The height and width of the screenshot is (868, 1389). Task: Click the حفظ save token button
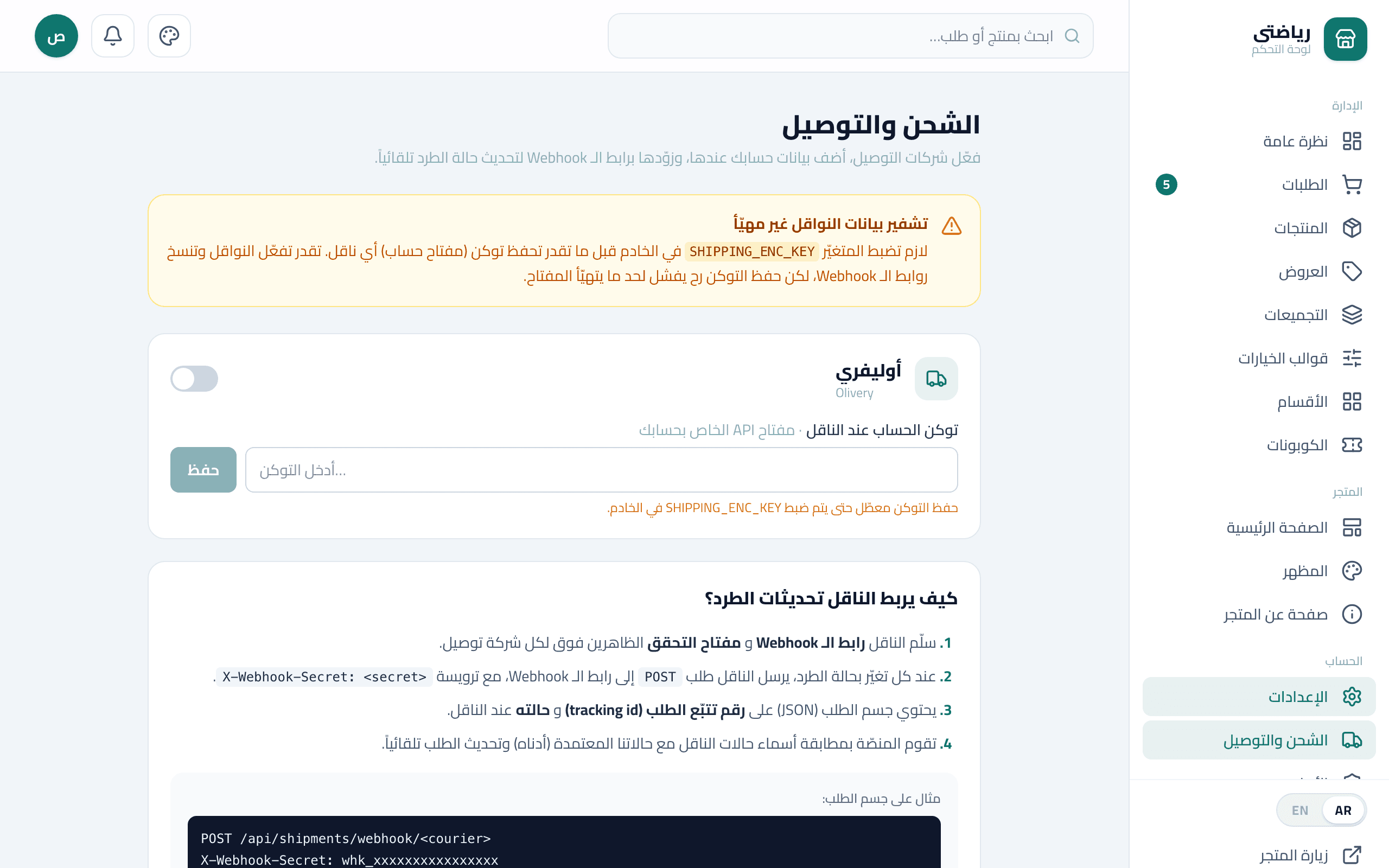(203, 470)
